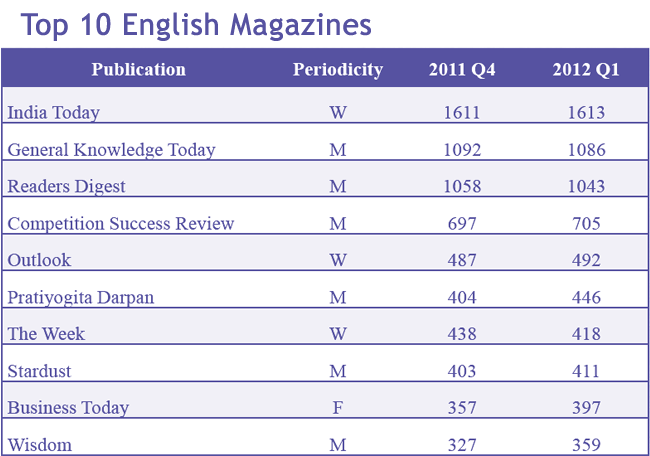
Task: Click the 'Top 10 English Magazines' title
Action: (196, 26)
